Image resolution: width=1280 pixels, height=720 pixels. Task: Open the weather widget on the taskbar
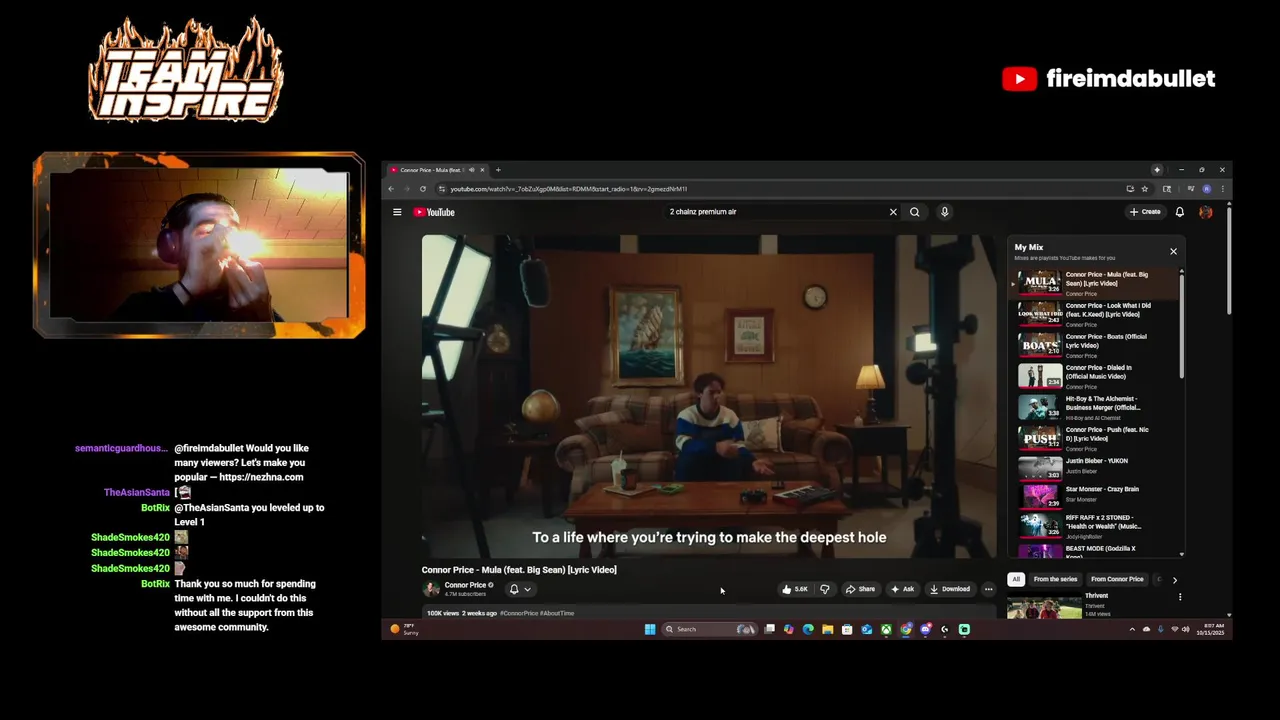405,629
